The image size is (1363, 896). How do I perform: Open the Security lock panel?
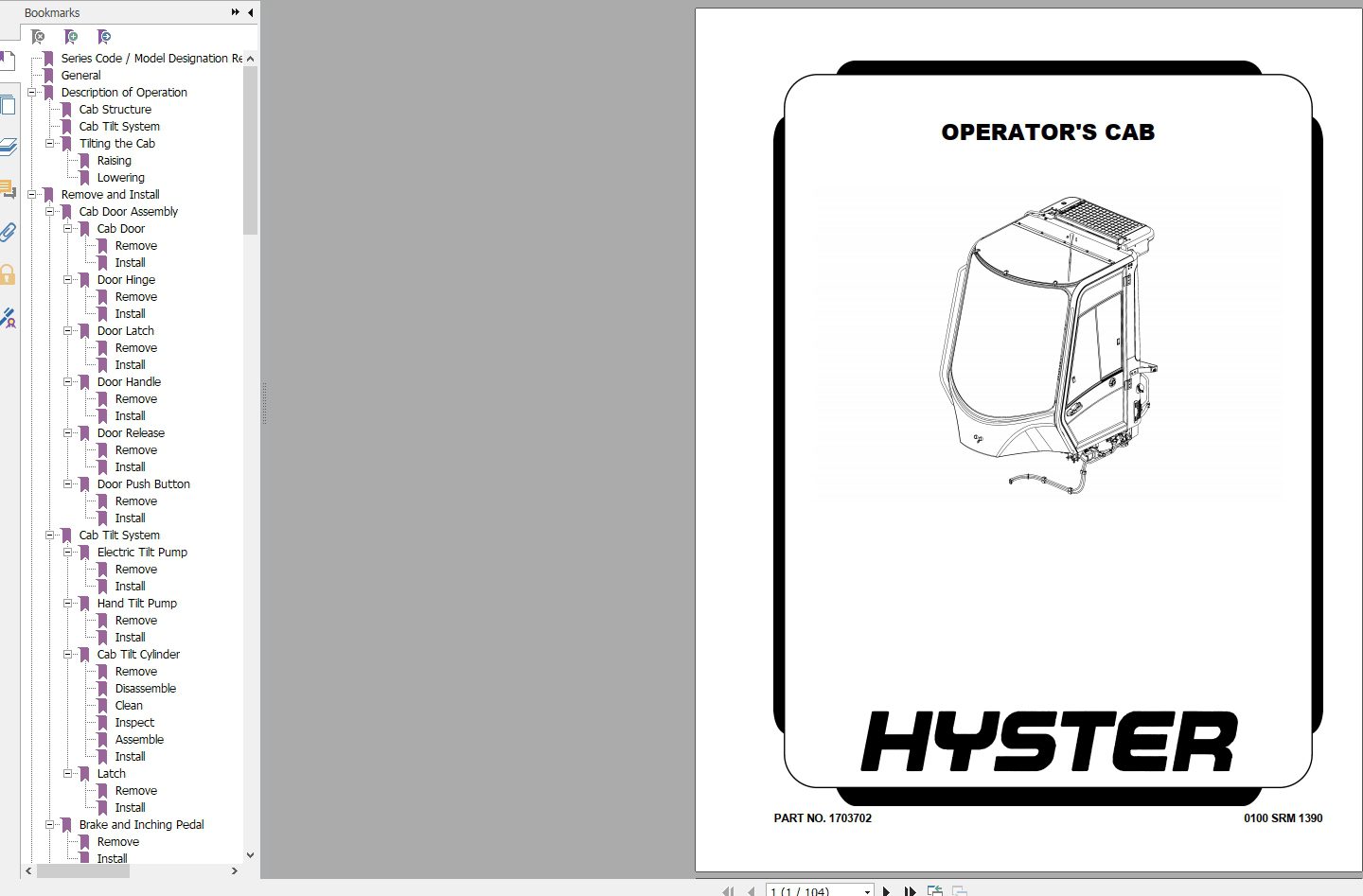click(9, 273)
